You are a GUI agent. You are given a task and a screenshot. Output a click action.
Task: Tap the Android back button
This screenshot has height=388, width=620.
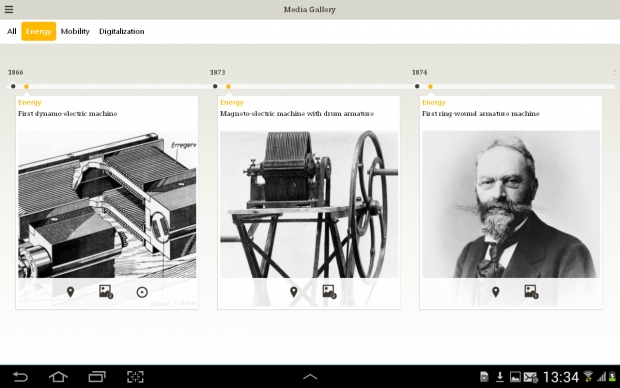[20, 377]
